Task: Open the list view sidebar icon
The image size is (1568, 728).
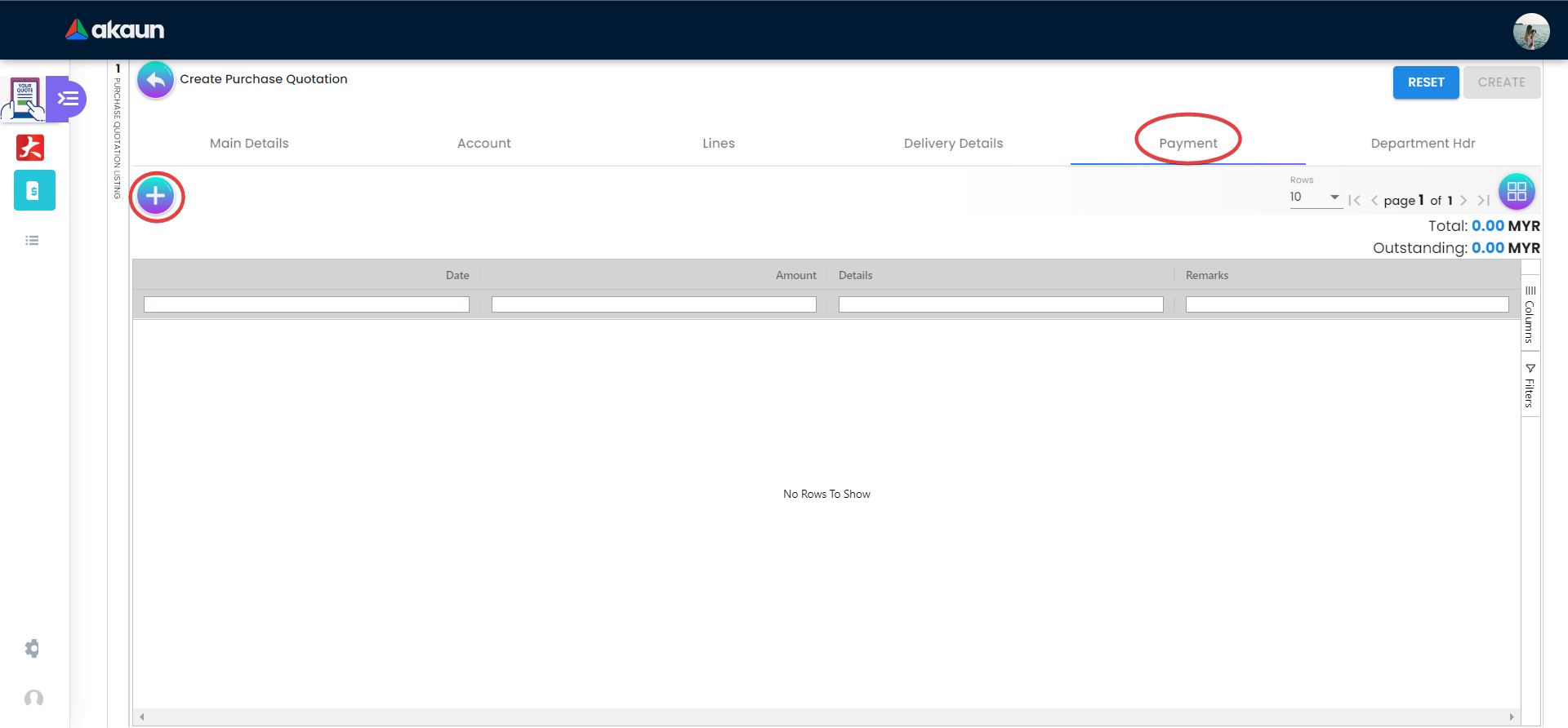Action: pyautogui.click(x=32, y=240)
